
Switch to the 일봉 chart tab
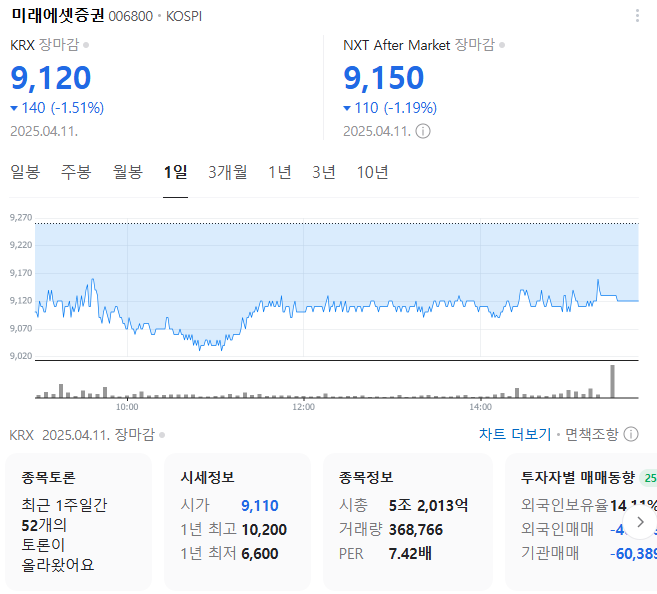[25, 172]
